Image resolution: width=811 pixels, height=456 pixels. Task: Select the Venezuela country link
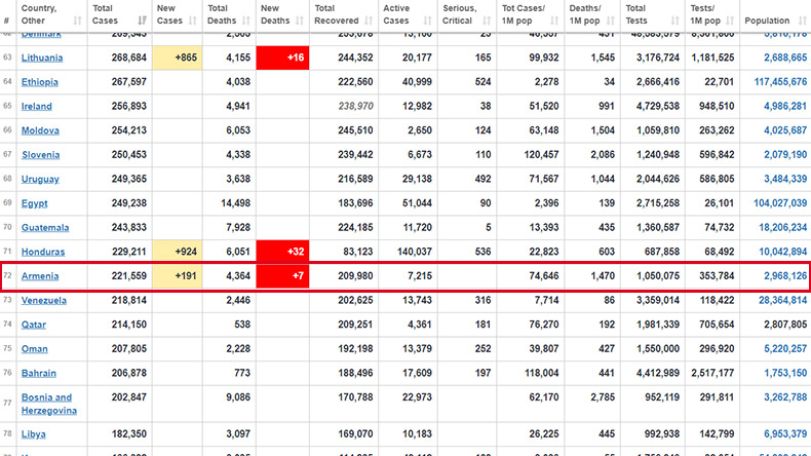pyautogui.click(x=44, y=300)
